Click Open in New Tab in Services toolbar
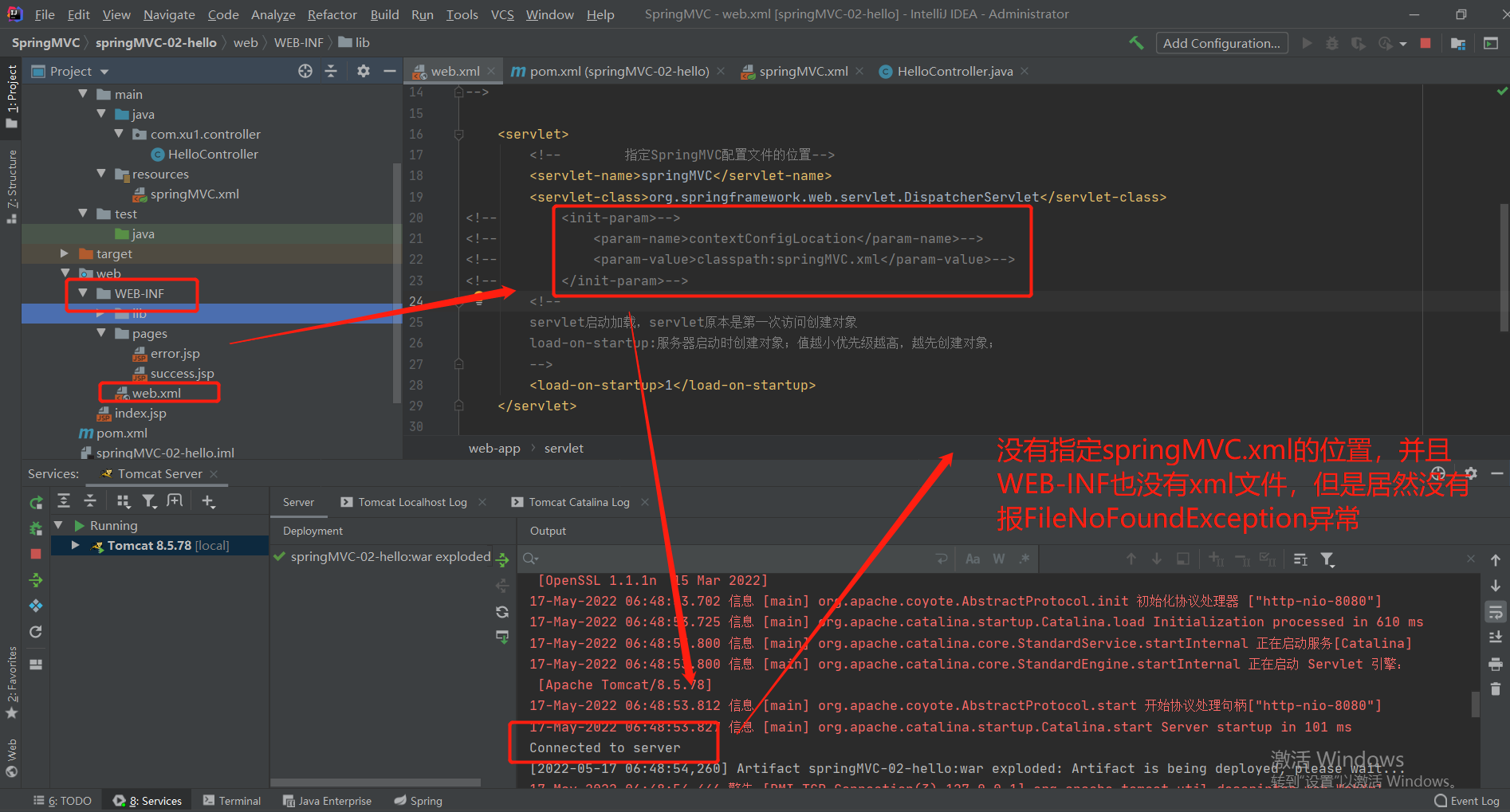1510x812 pixels. click(175, 500)
